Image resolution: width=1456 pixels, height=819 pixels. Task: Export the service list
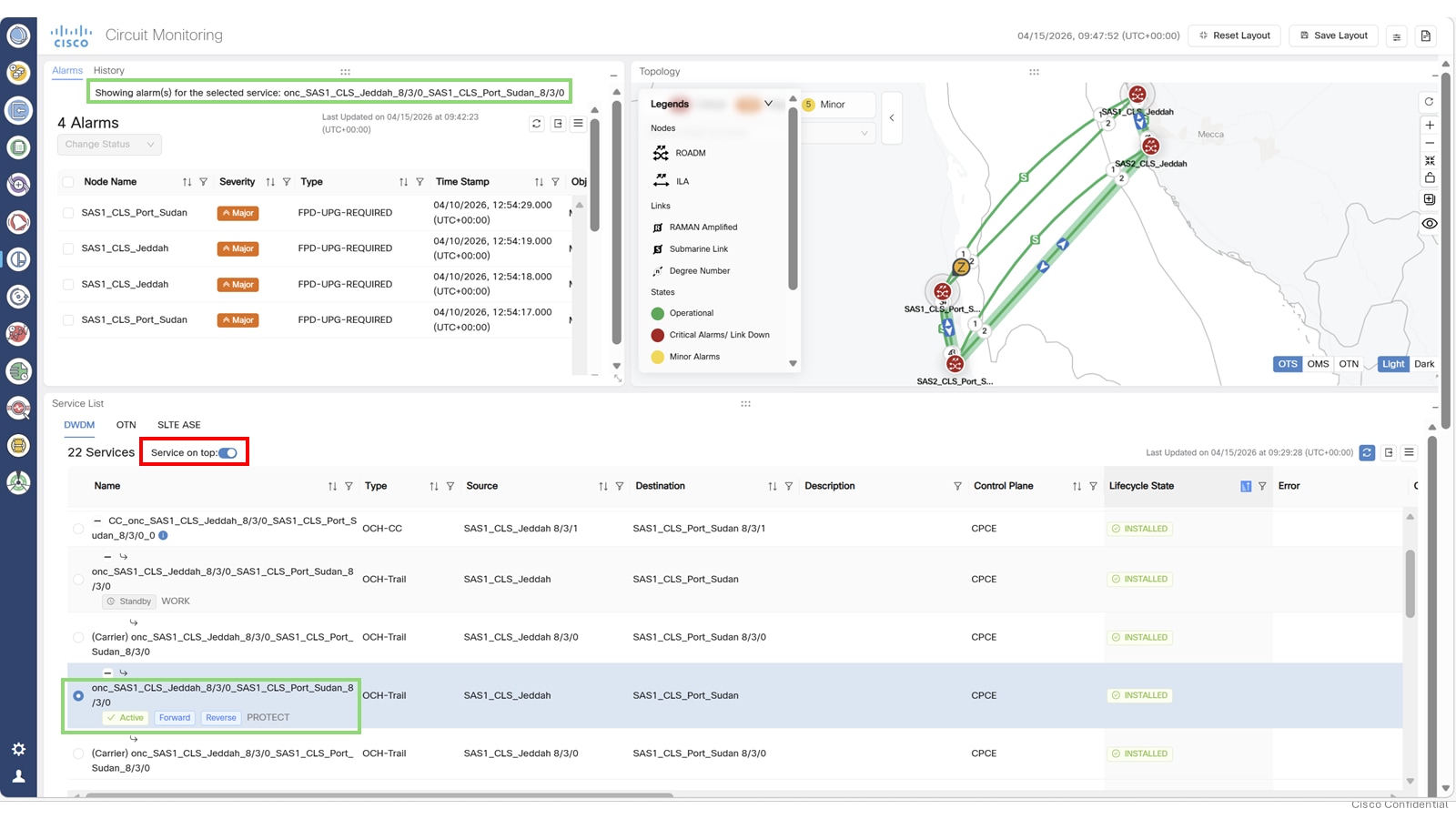pyautogui.click(x=1388, y=451)
